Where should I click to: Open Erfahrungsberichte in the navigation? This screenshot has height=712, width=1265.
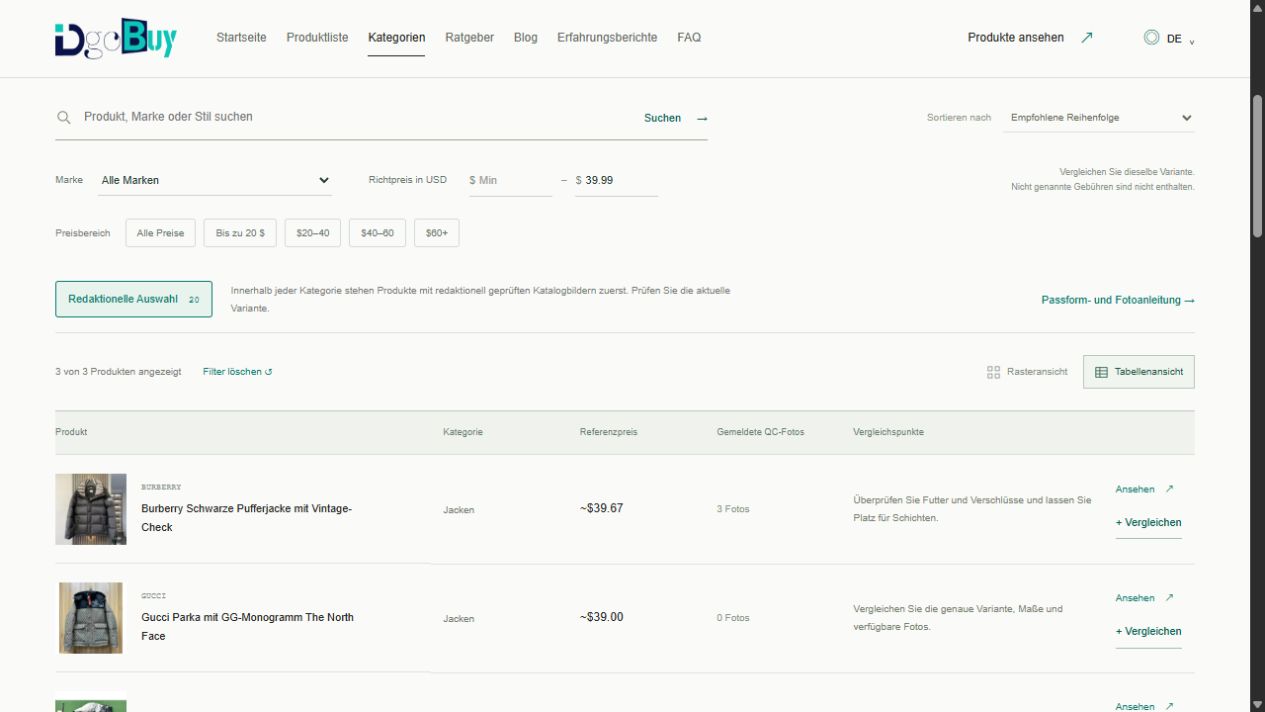(607, 38)
